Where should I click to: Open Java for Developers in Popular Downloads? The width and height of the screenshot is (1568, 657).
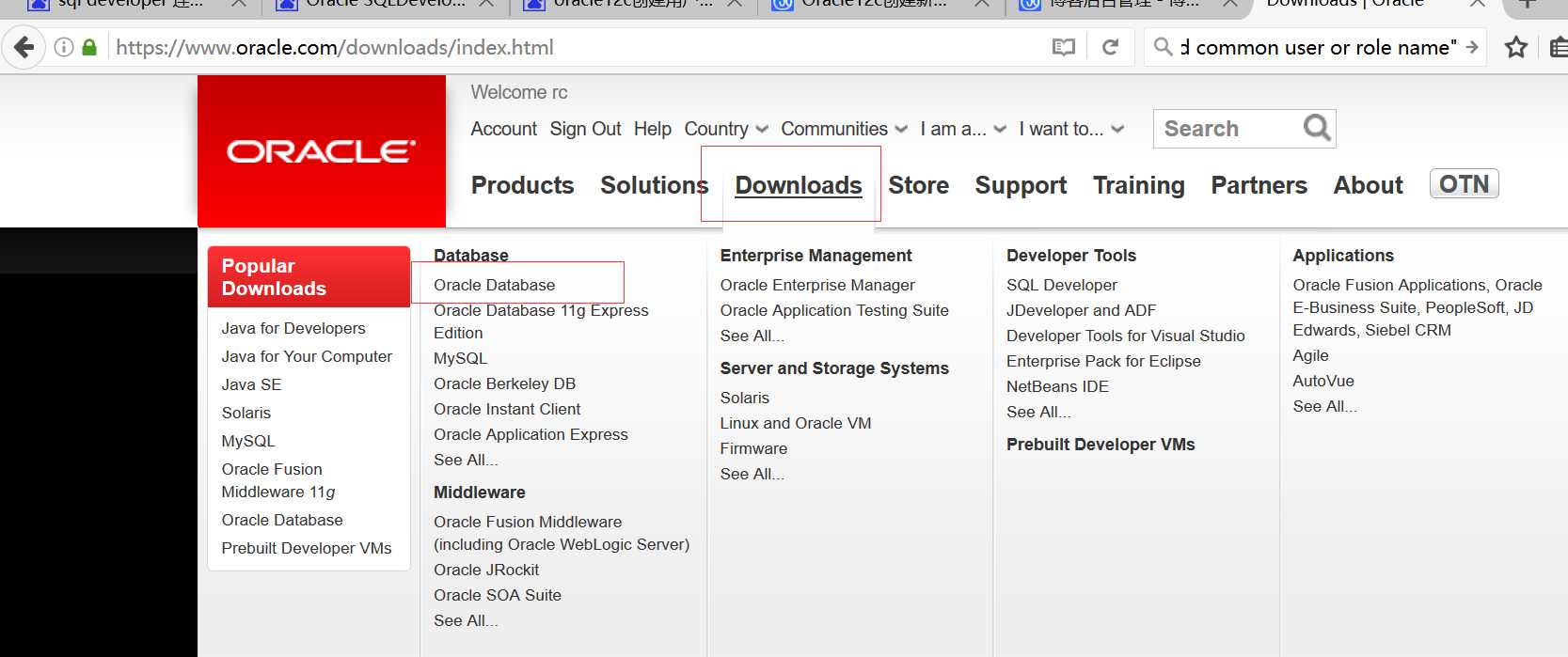(293, 328)
